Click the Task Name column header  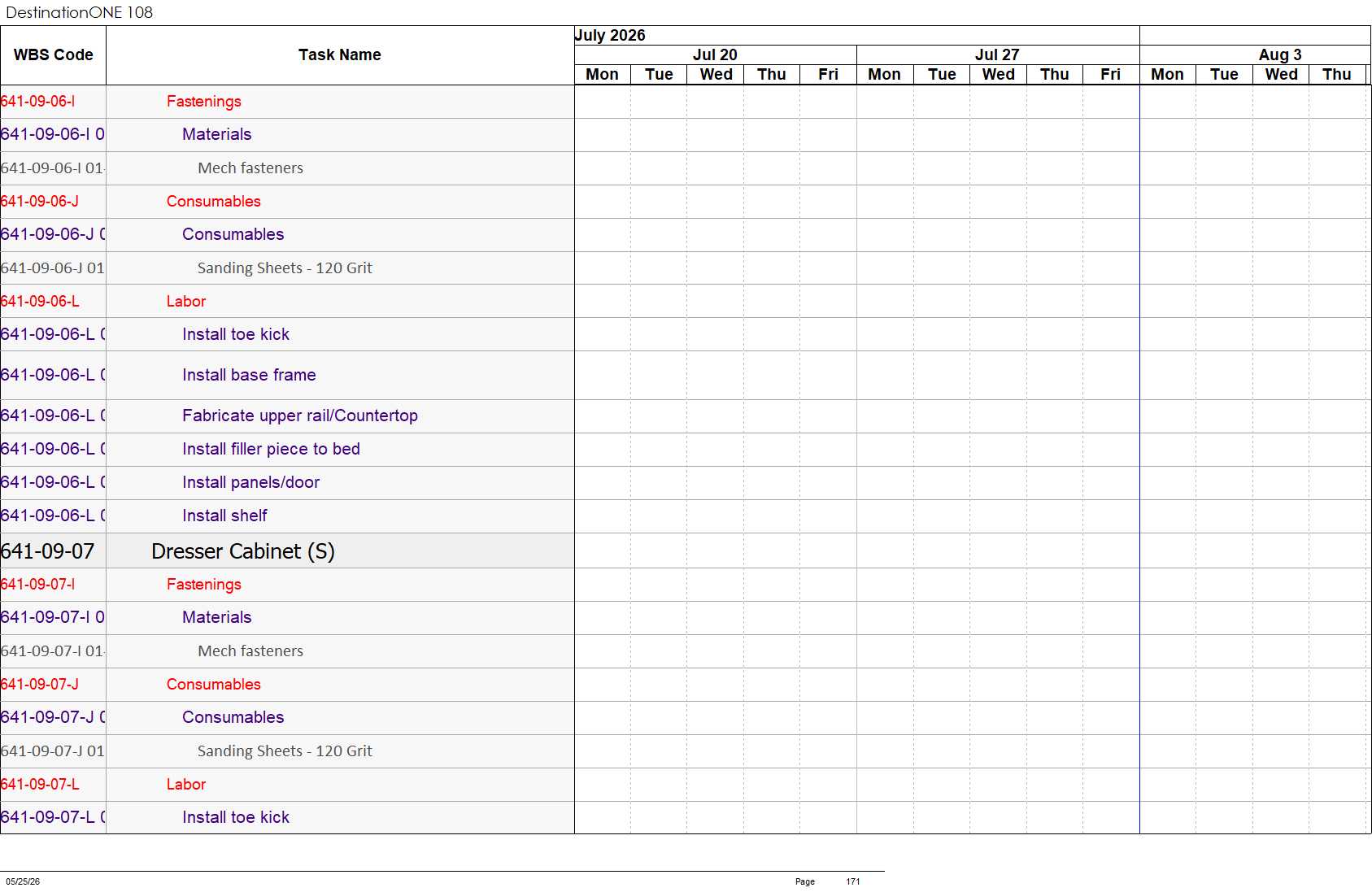coord(340,55)
